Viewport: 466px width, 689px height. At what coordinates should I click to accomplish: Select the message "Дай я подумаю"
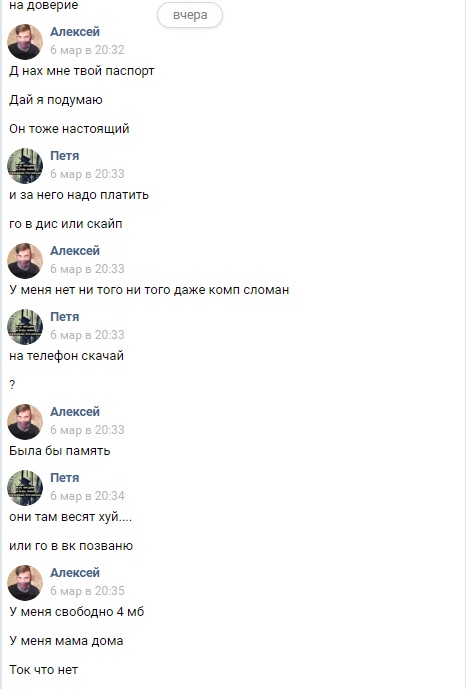click(x=56, y=100)
